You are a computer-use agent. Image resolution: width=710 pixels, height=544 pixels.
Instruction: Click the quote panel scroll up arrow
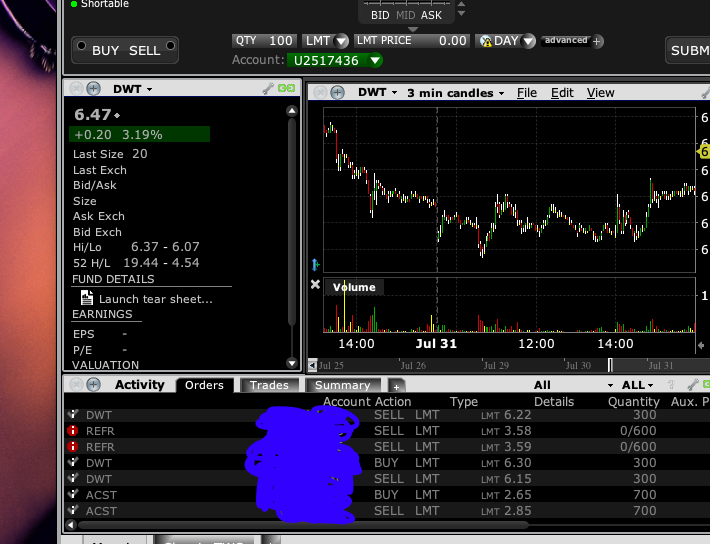tap(292, 111)
